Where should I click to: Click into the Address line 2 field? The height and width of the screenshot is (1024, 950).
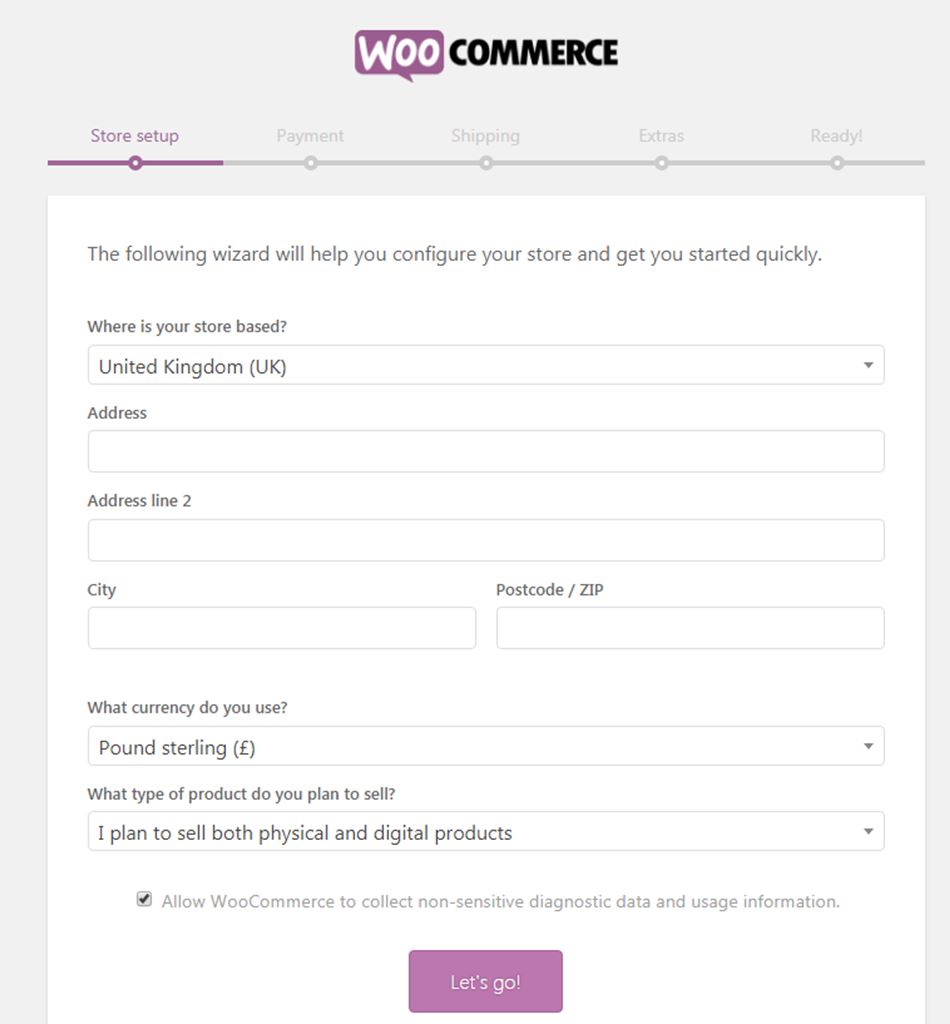(x=486, y=540)
